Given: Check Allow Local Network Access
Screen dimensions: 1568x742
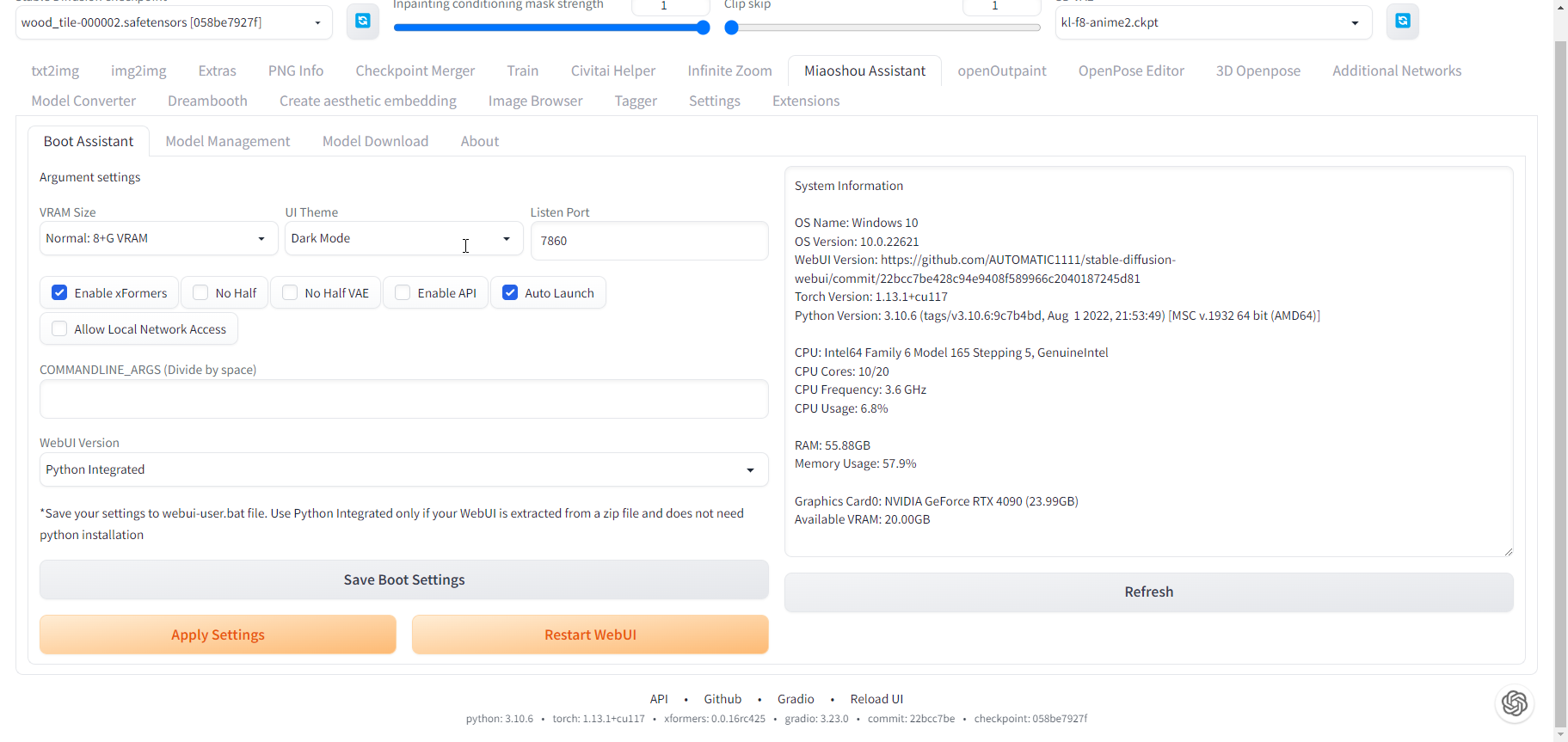Looking at the screenshot, I should 59,328.
